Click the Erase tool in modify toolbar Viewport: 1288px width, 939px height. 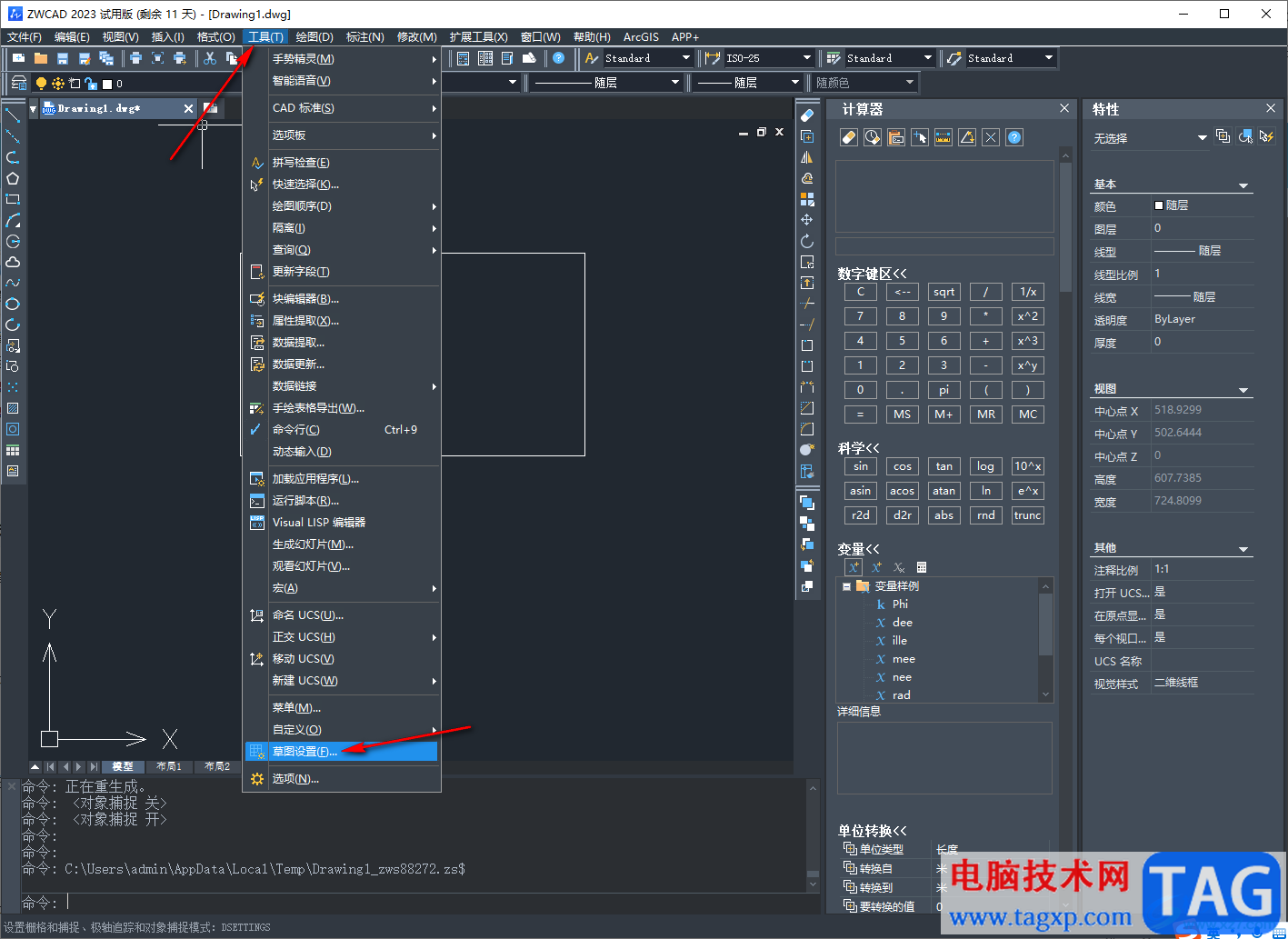[x=806, y=115]
